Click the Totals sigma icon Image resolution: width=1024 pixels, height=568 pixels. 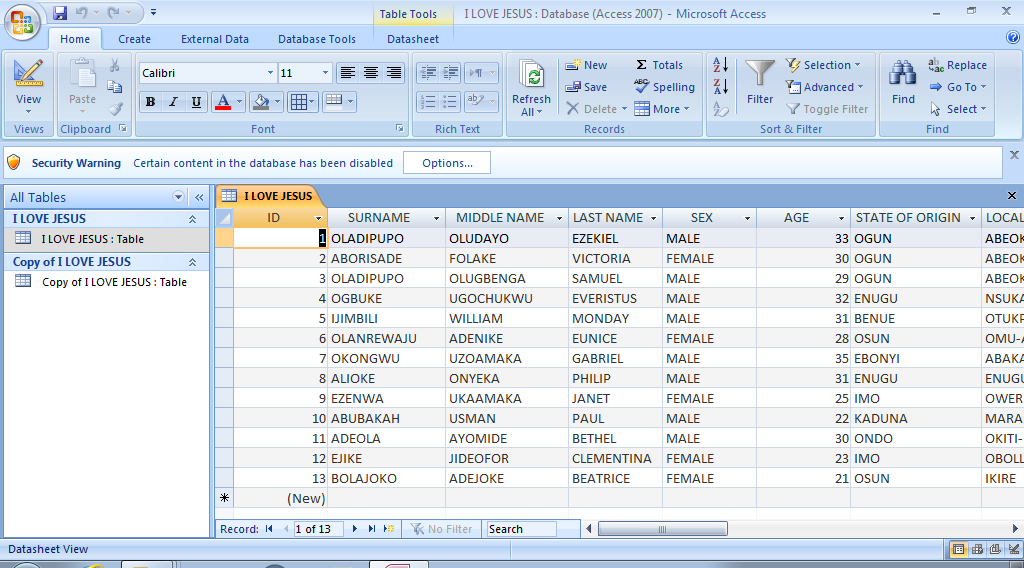pyautogui.click(x=642, y=65)
